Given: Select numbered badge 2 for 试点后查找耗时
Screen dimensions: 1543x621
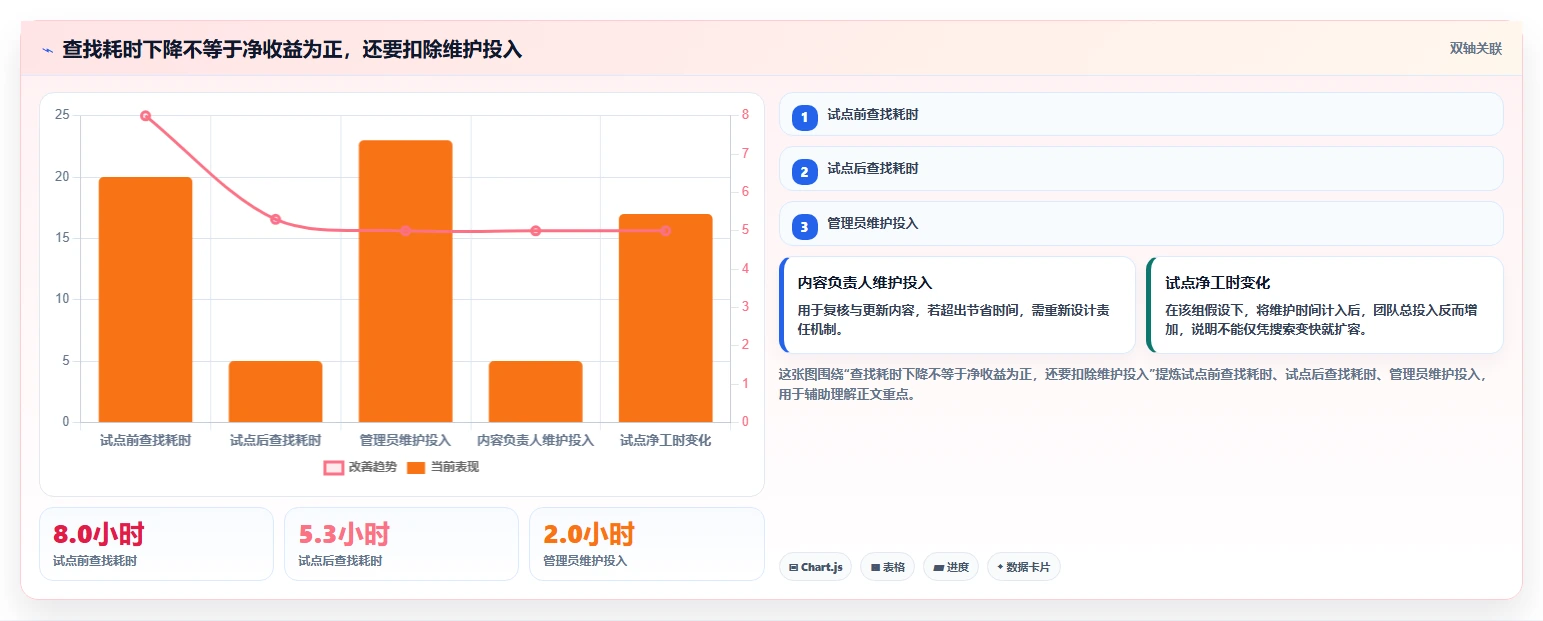Looking at the screenshot, I should [805, 172].
